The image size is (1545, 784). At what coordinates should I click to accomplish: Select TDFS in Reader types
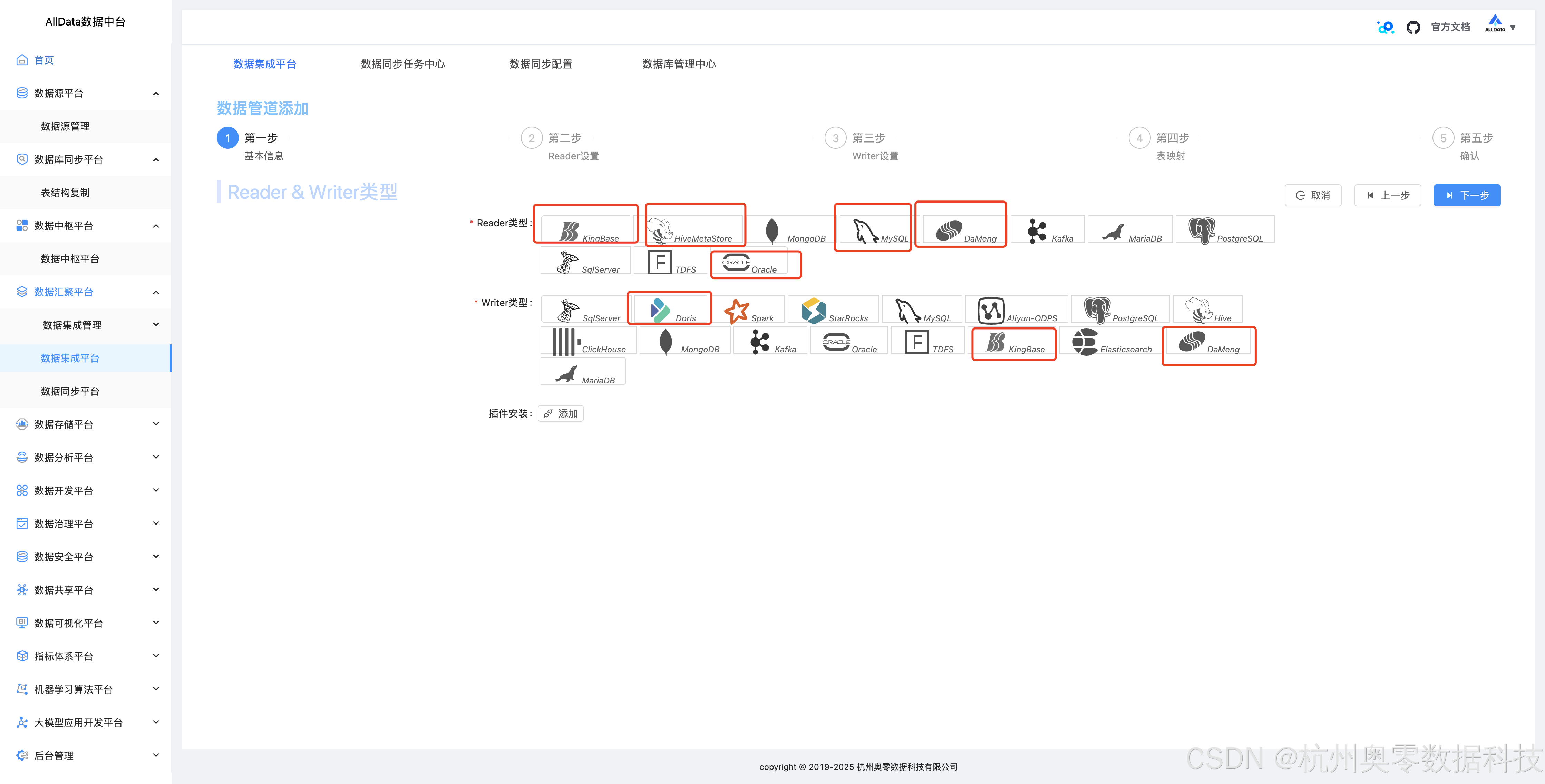tap(671, 261)
